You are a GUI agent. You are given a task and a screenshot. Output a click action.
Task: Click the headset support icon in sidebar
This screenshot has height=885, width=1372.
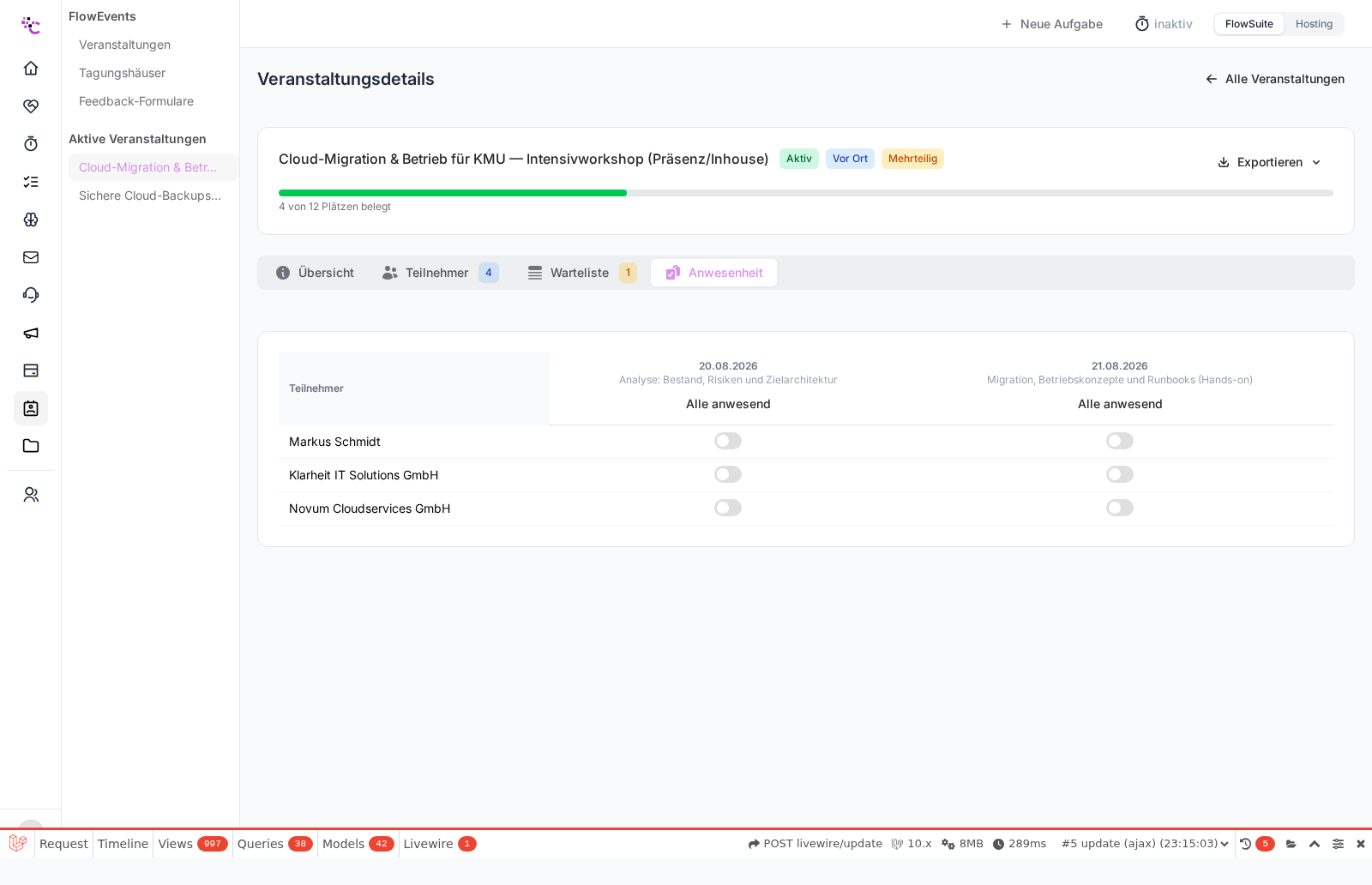pyautogui.click(x=31, y=295)
